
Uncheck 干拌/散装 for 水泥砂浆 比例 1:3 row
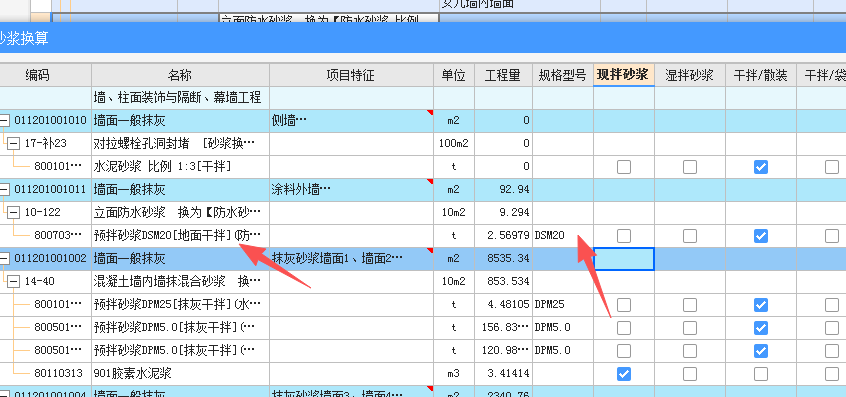[x=761, y=167]
